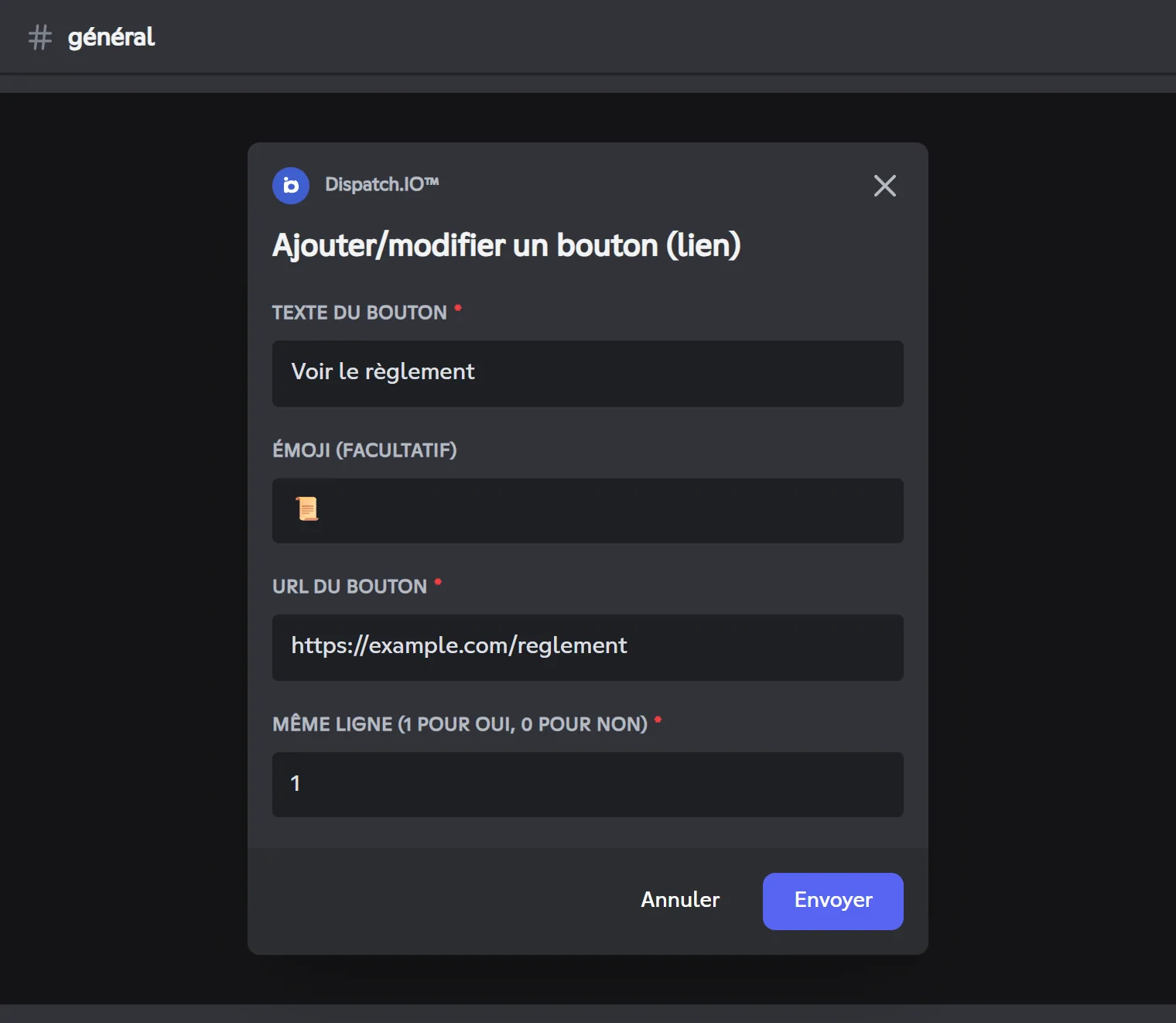Click the ÉMOJI (FACULTATIF) label

coord(364,450)
